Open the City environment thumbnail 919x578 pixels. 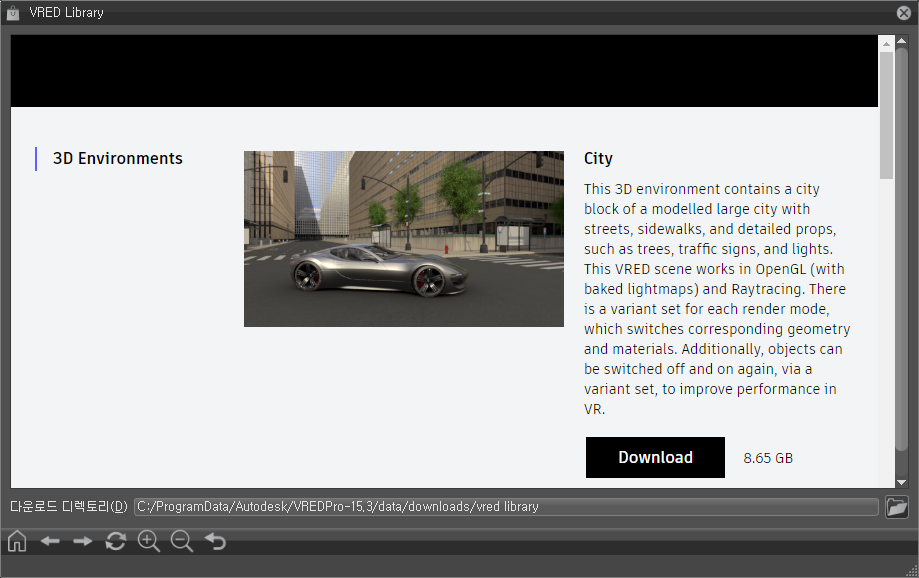pos(404,239)
